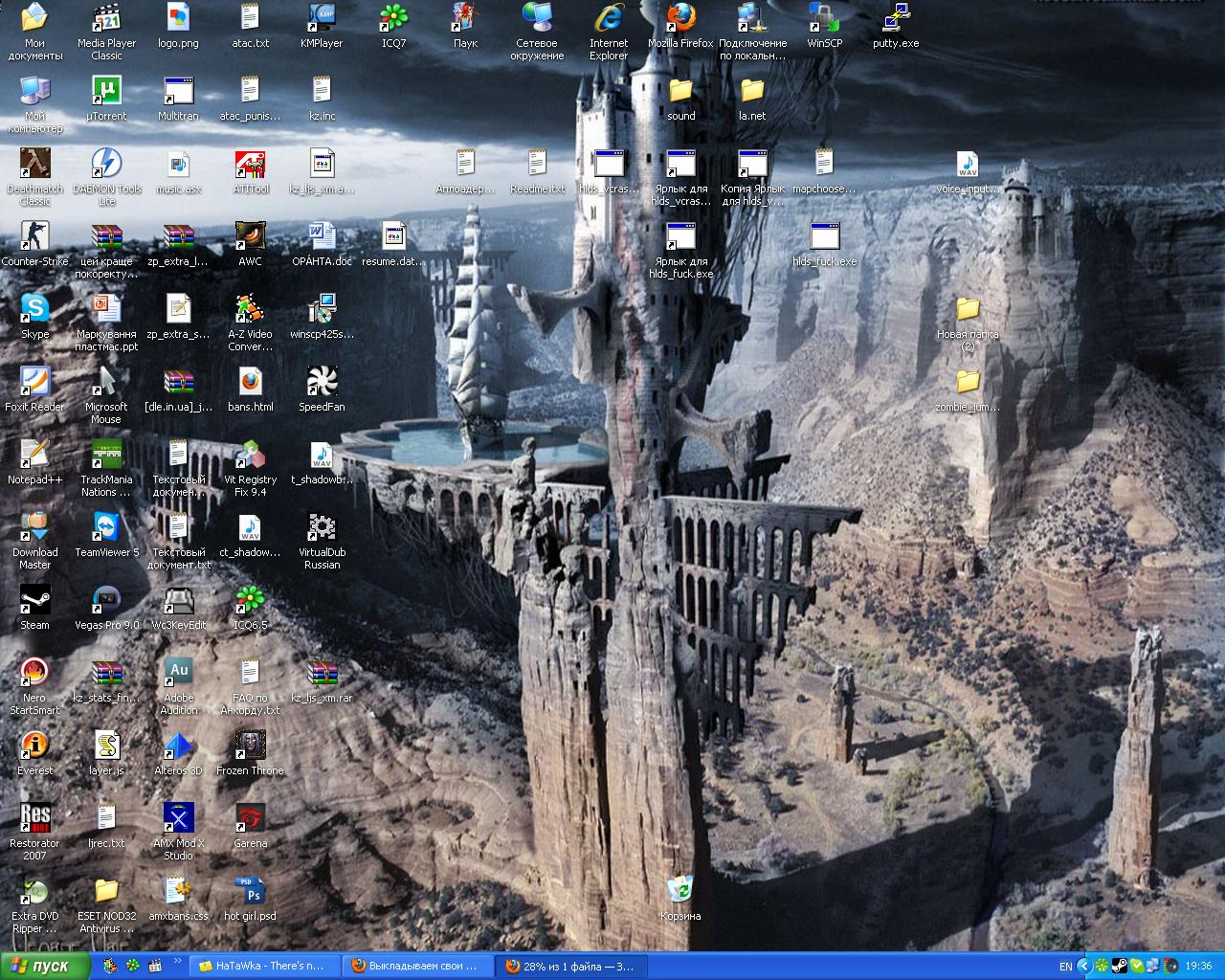Click the taskbar clock showing 19:36
The height and width of the screenshot is (980, 1225).
click(x=1199, y=967)
